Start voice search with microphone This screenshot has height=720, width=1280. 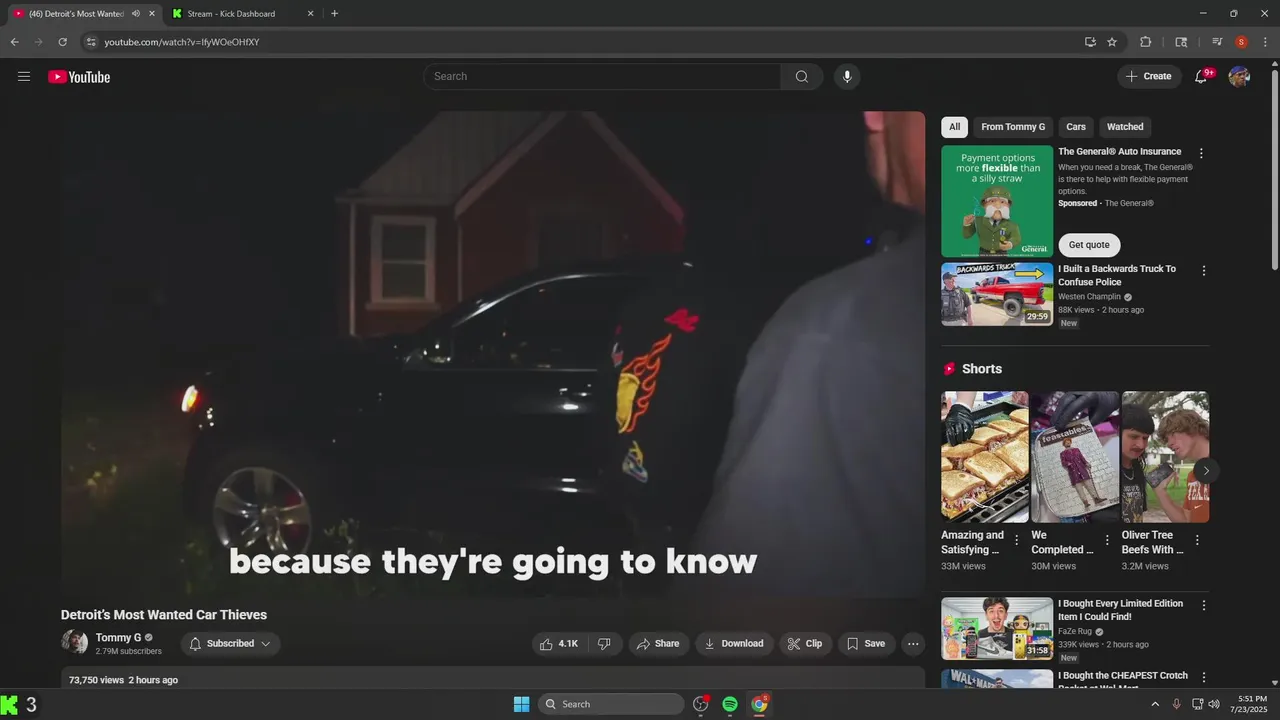pyautogui.click(x=847, y=77)
